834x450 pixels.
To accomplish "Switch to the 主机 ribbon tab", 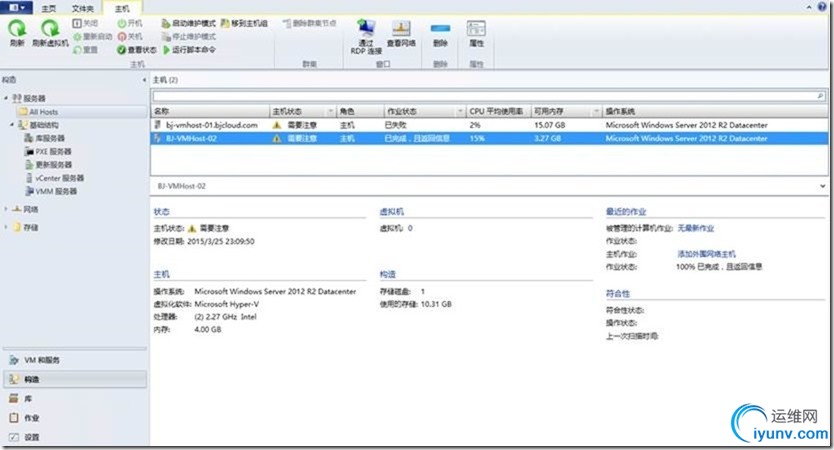I will pos(122,9).
